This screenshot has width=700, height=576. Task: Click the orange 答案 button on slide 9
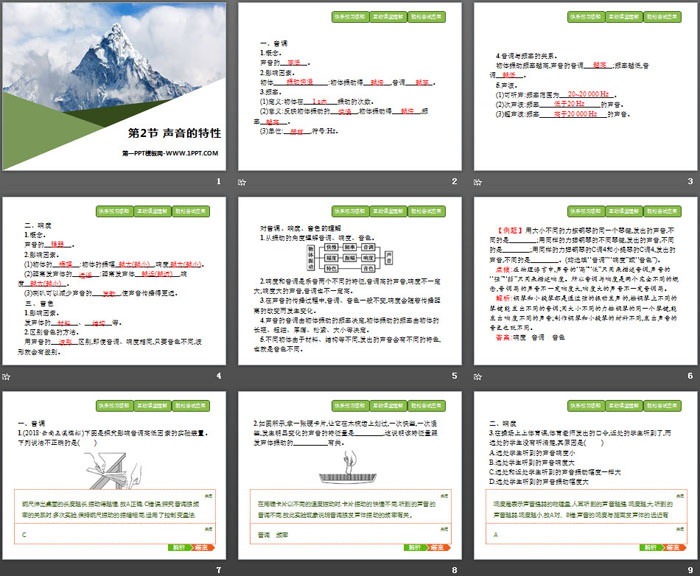[675, 547]
